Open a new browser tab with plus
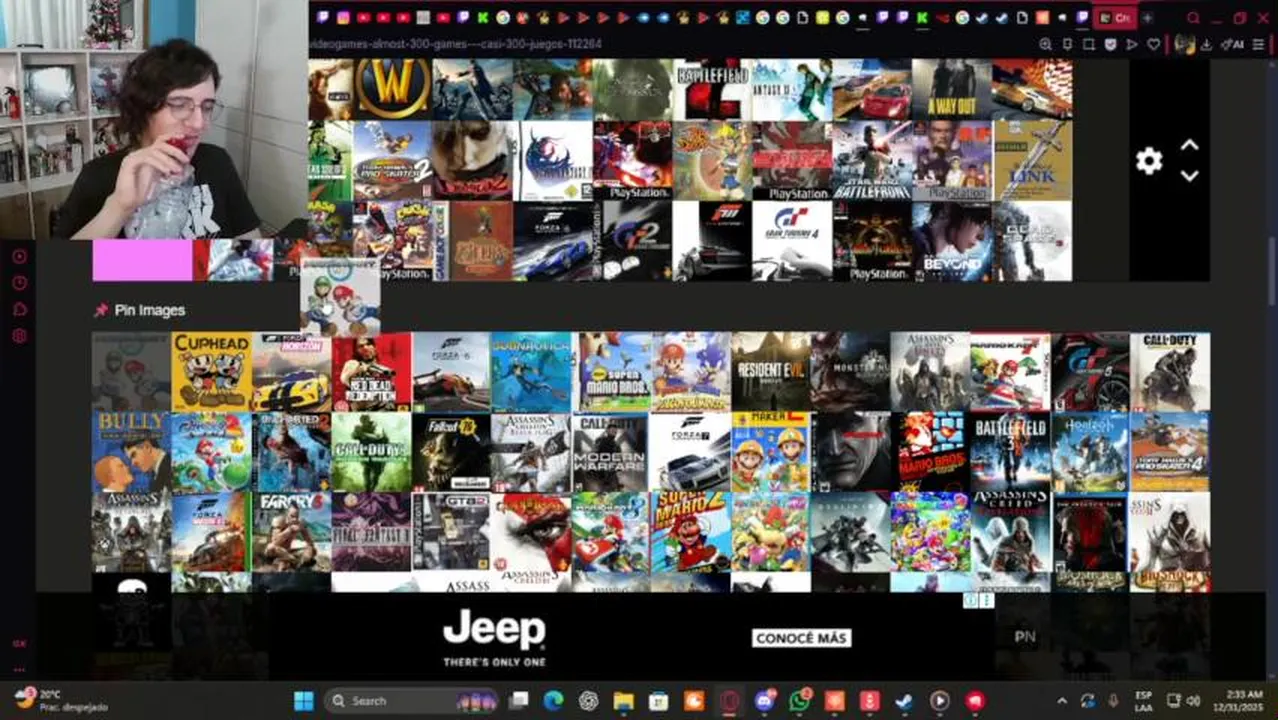The image size is (1278, 720). (x=1147, y=18)
